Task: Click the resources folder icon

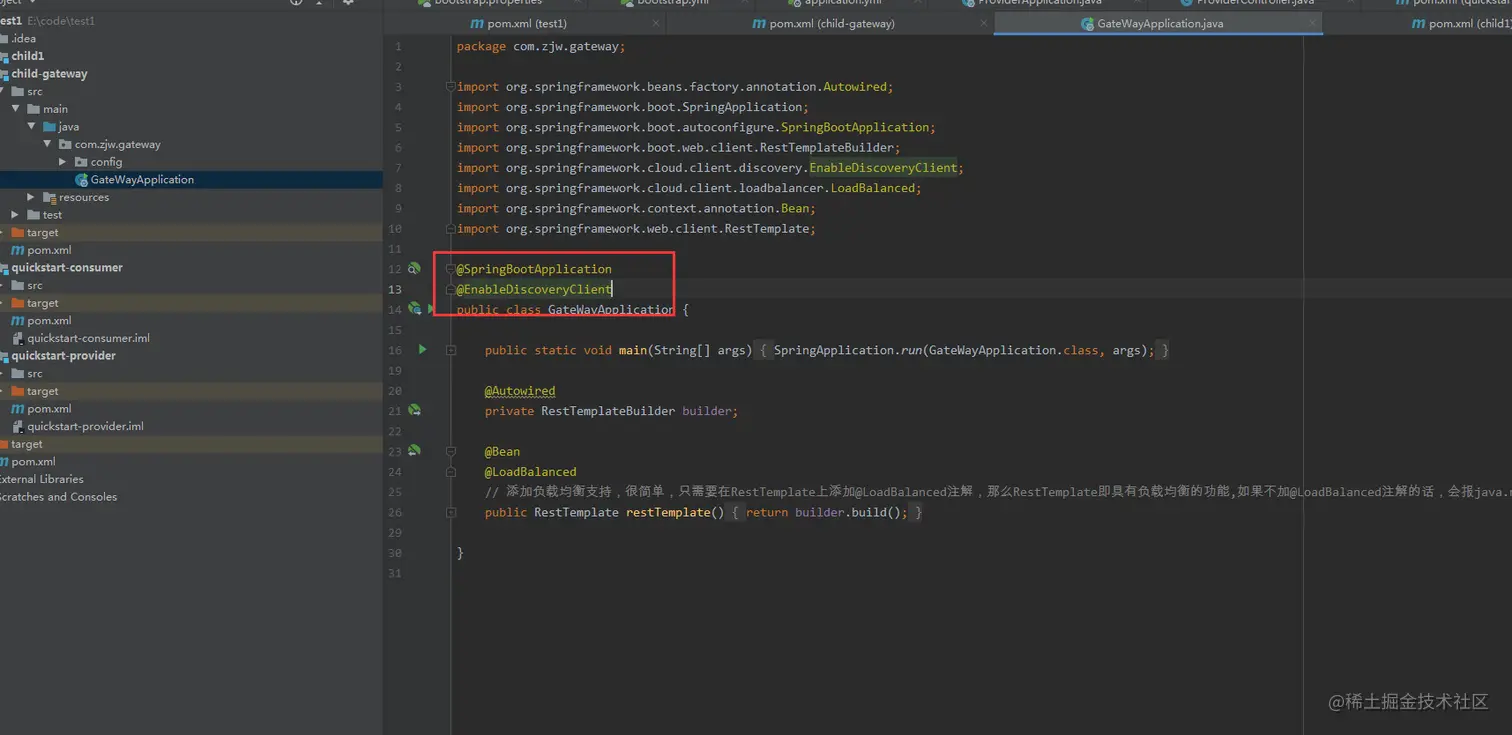Action: (x=49, y=197)
